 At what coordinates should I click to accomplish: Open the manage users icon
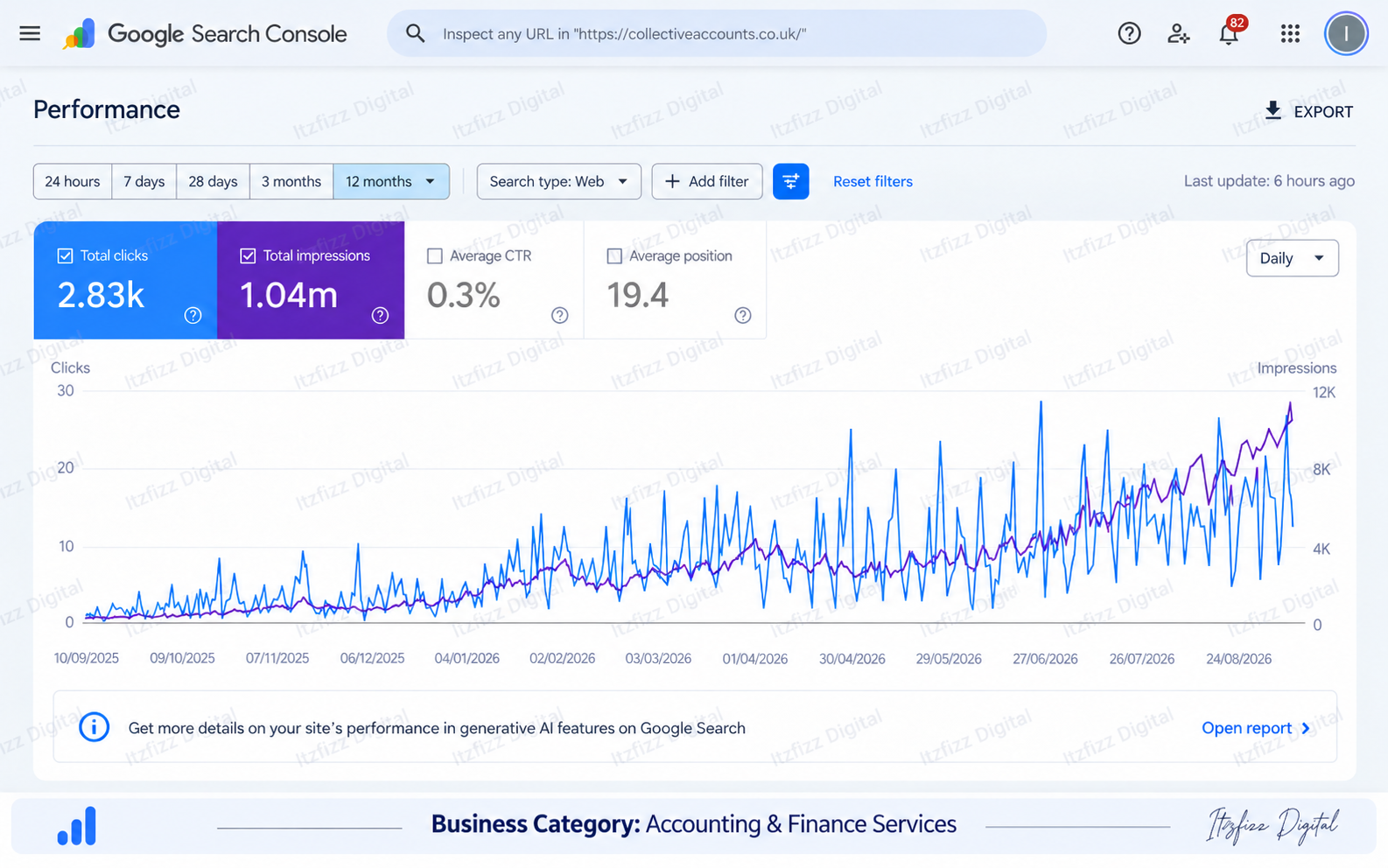point(1178,34)
